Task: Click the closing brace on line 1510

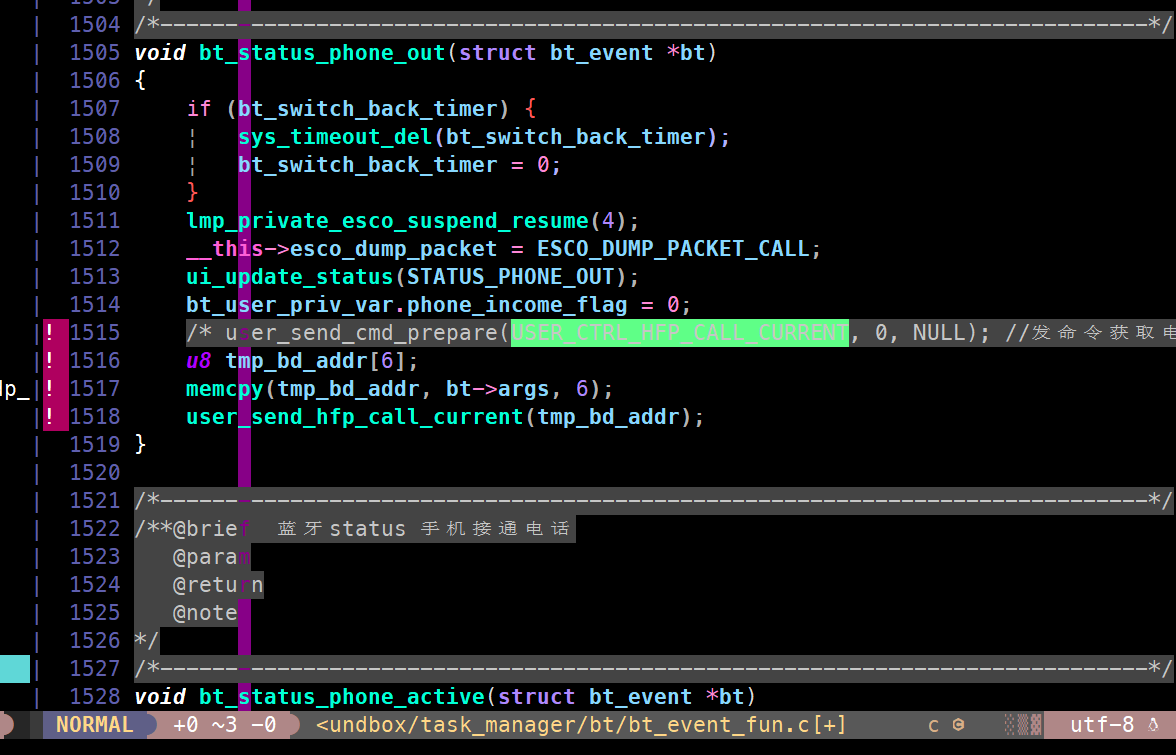Action: (193, 193)
